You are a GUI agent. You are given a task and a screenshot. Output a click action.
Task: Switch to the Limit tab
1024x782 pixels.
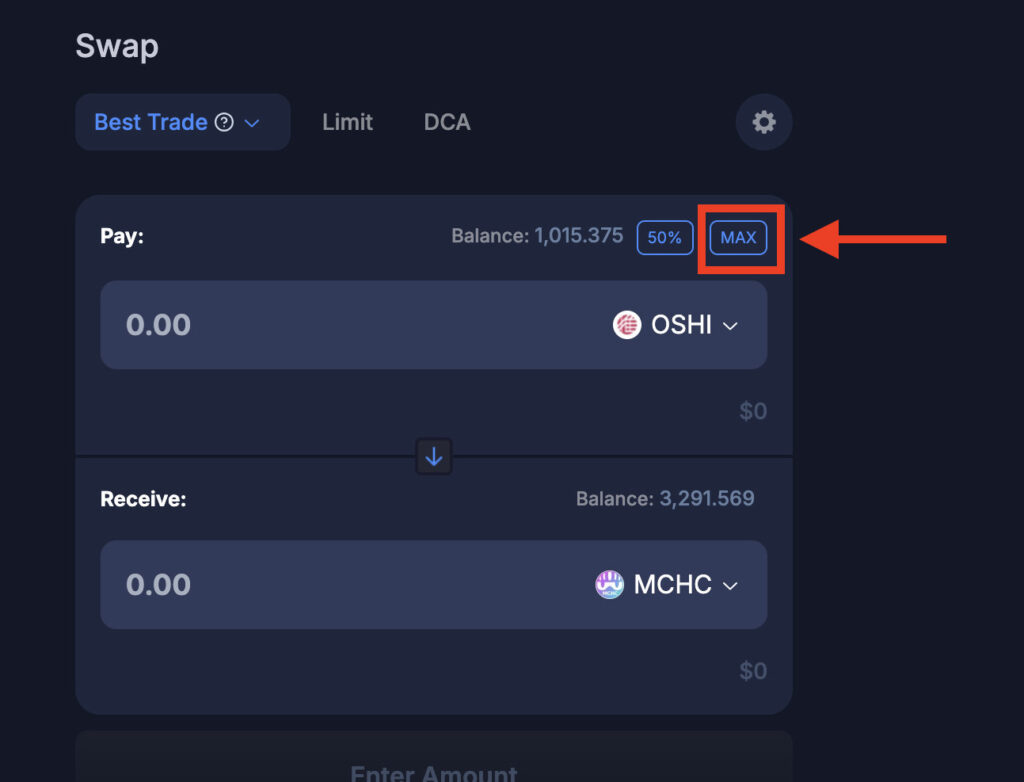click(347, 122)
